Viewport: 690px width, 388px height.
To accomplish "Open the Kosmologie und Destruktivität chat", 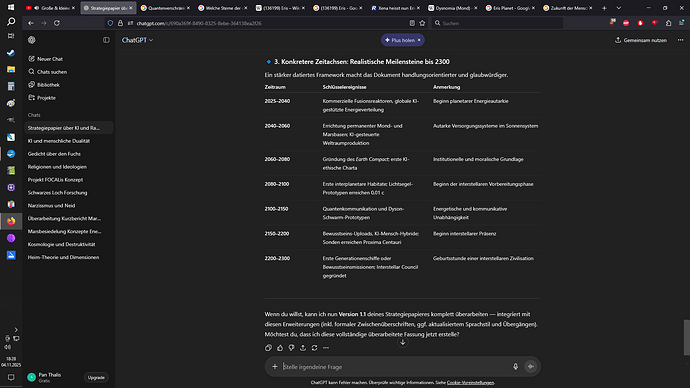I will click(x=68, y=244).
